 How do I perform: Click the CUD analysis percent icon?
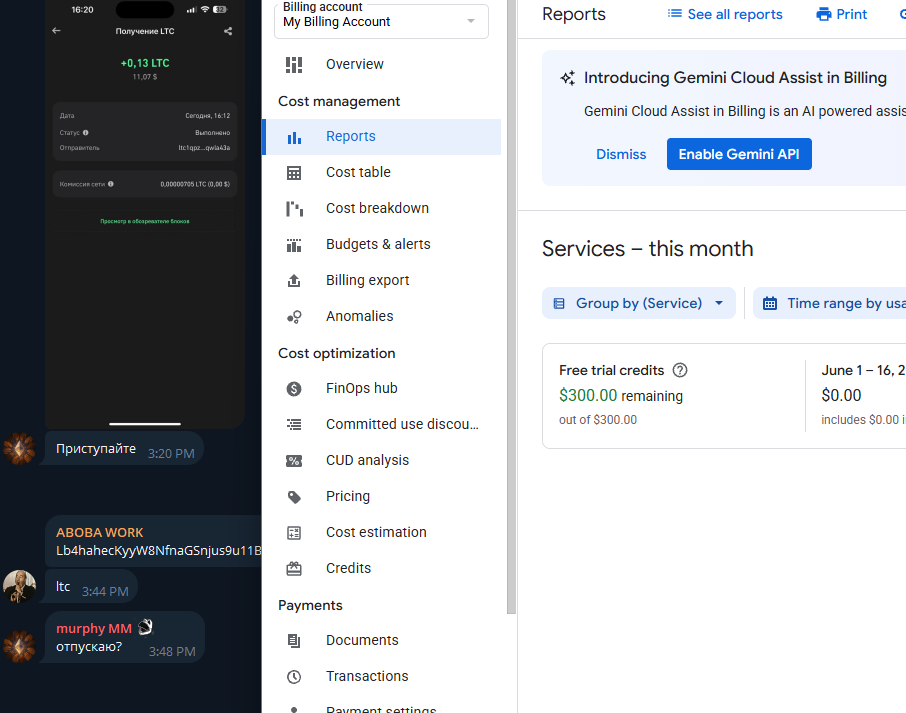pos(294,461)
